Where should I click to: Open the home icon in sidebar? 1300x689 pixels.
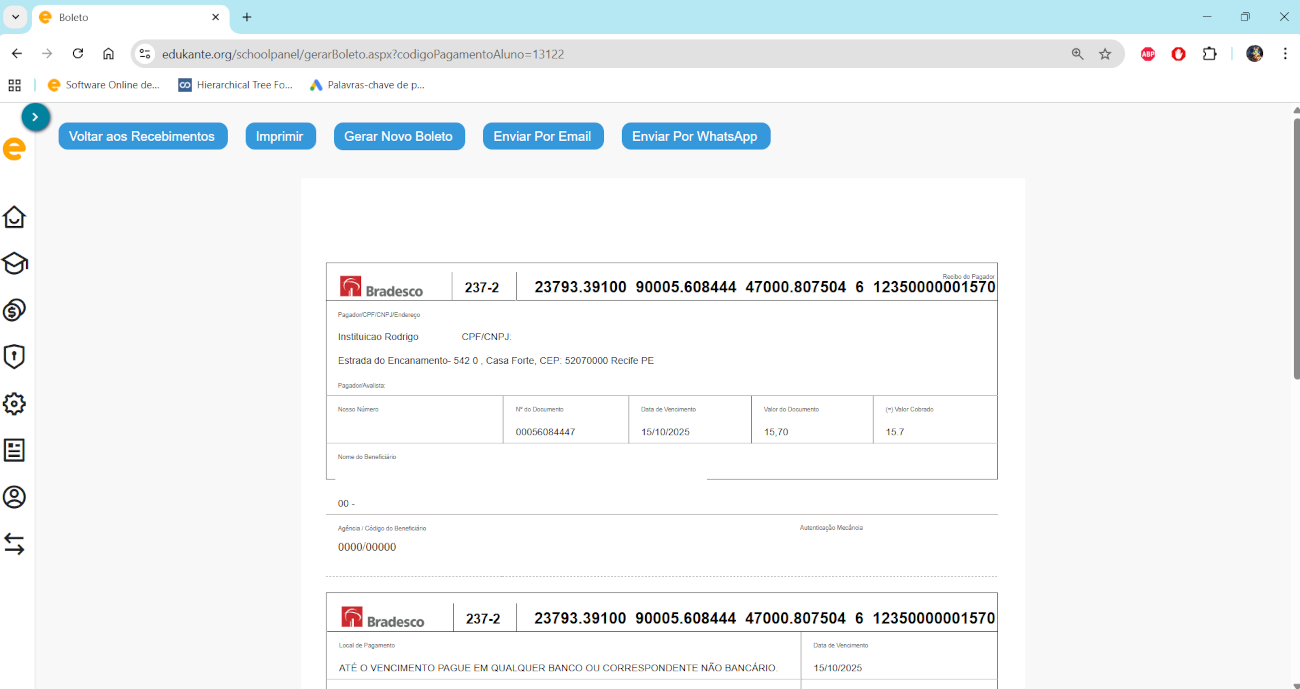point(14,217)
